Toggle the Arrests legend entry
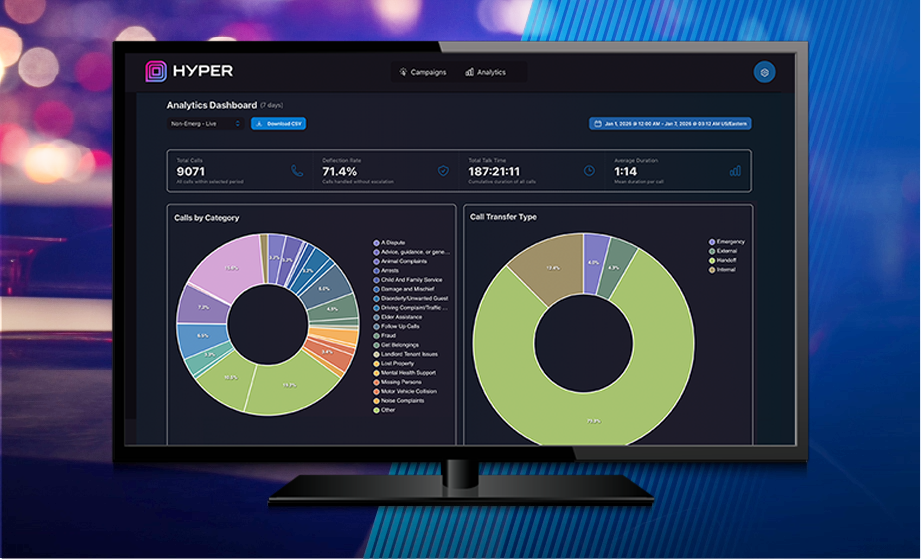Viewport: 921px width, 559px height. tap(386, 271)
